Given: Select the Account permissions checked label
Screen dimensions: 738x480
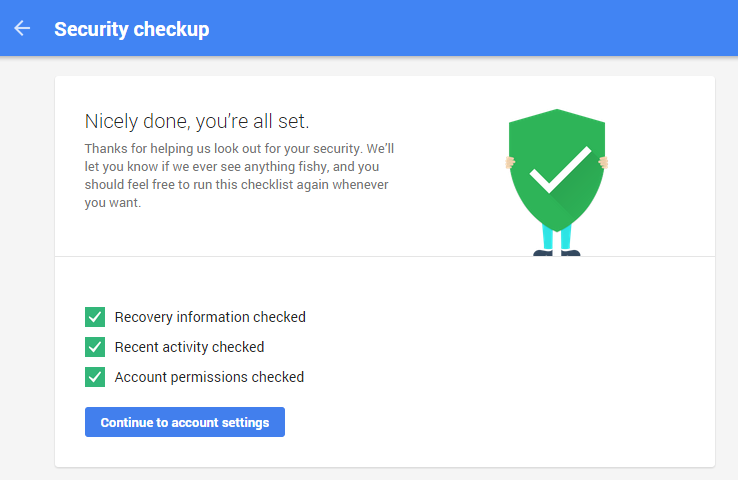Looking at the screenshot, I should tap(209, 377).
